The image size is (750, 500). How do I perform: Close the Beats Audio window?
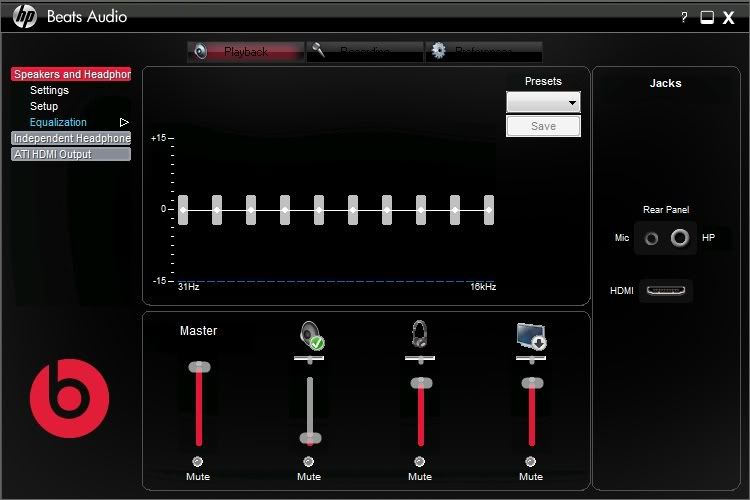point(728,18)
